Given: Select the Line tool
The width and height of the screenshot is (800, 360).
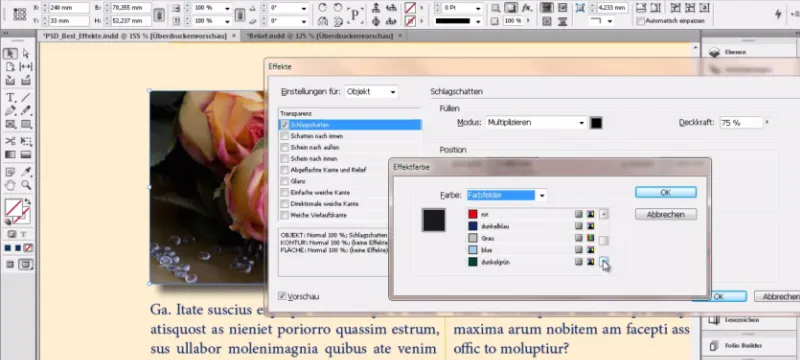Looking at the screenshot, I should coord(26,97).
